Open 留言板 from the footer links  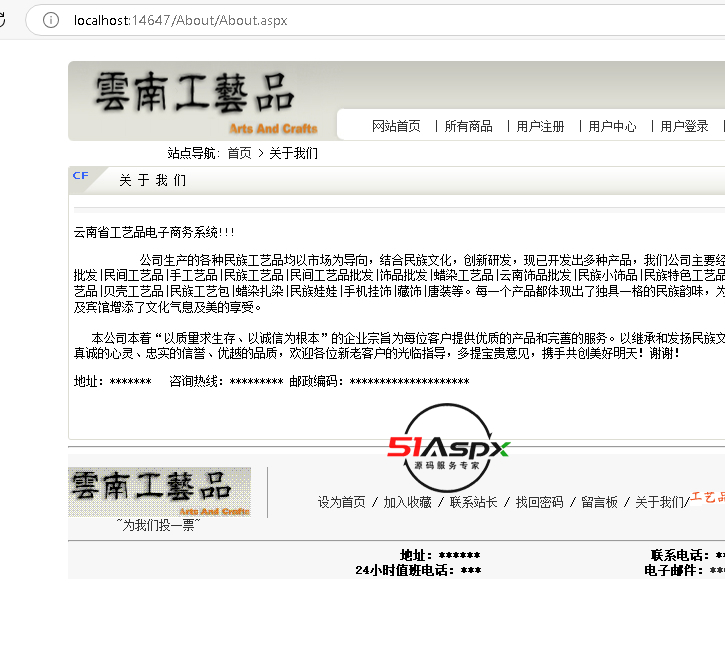(599, 502)
